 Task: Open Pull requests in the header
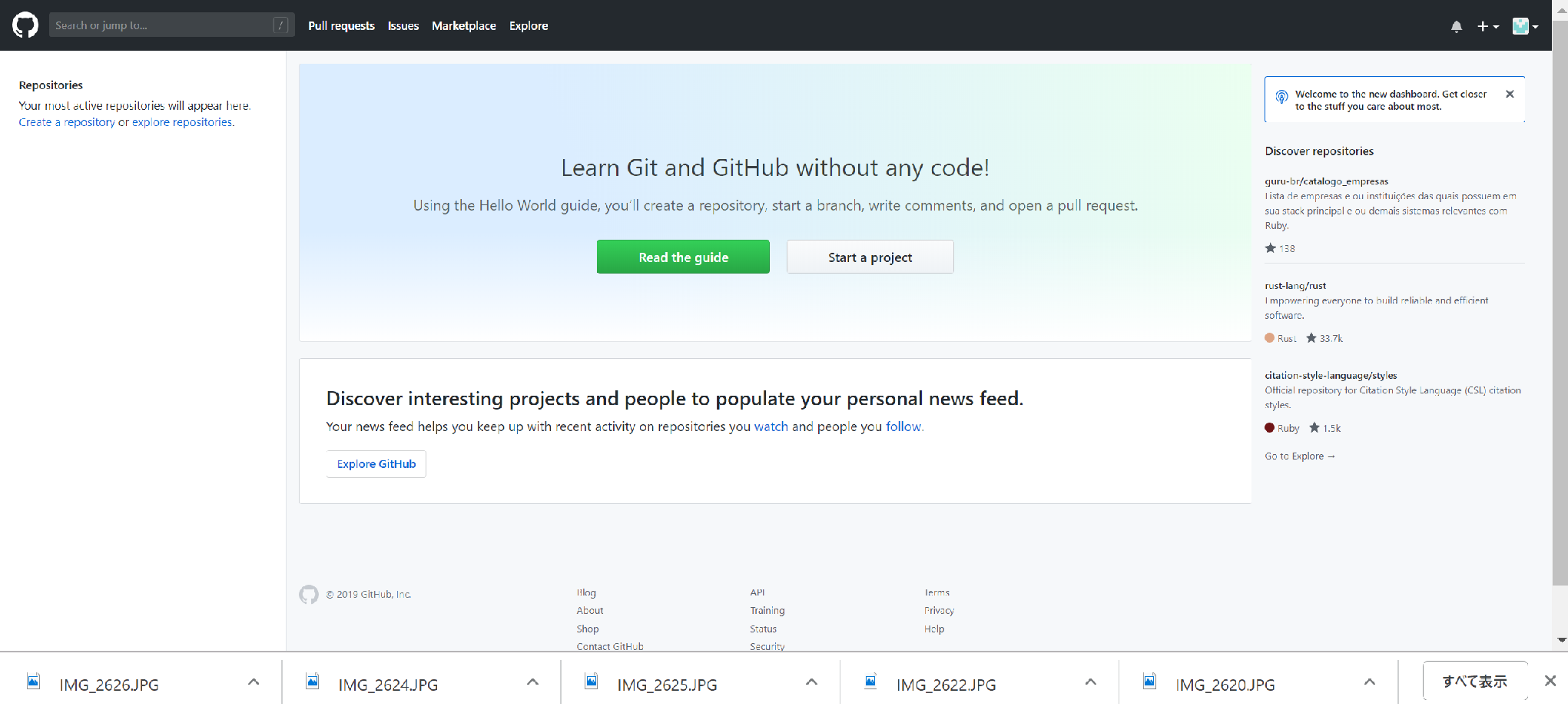click(x=341, y=26)
